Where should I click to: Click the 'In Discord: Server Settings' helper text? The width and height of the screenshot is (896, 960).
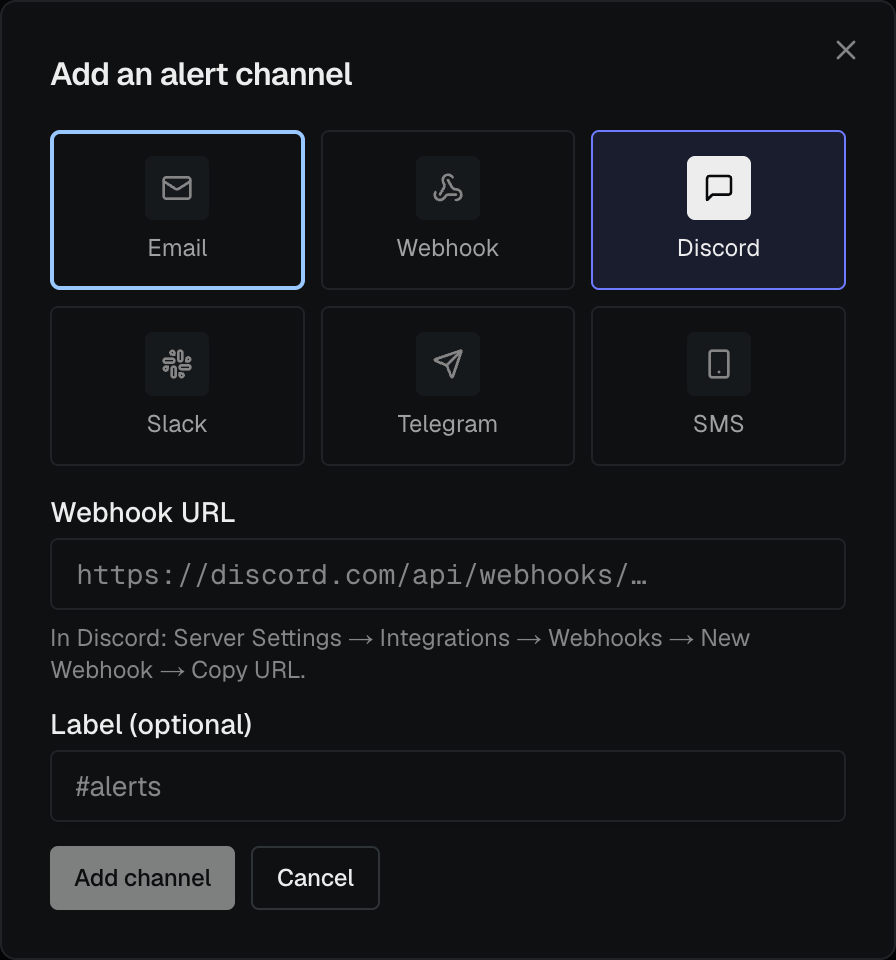401,654
